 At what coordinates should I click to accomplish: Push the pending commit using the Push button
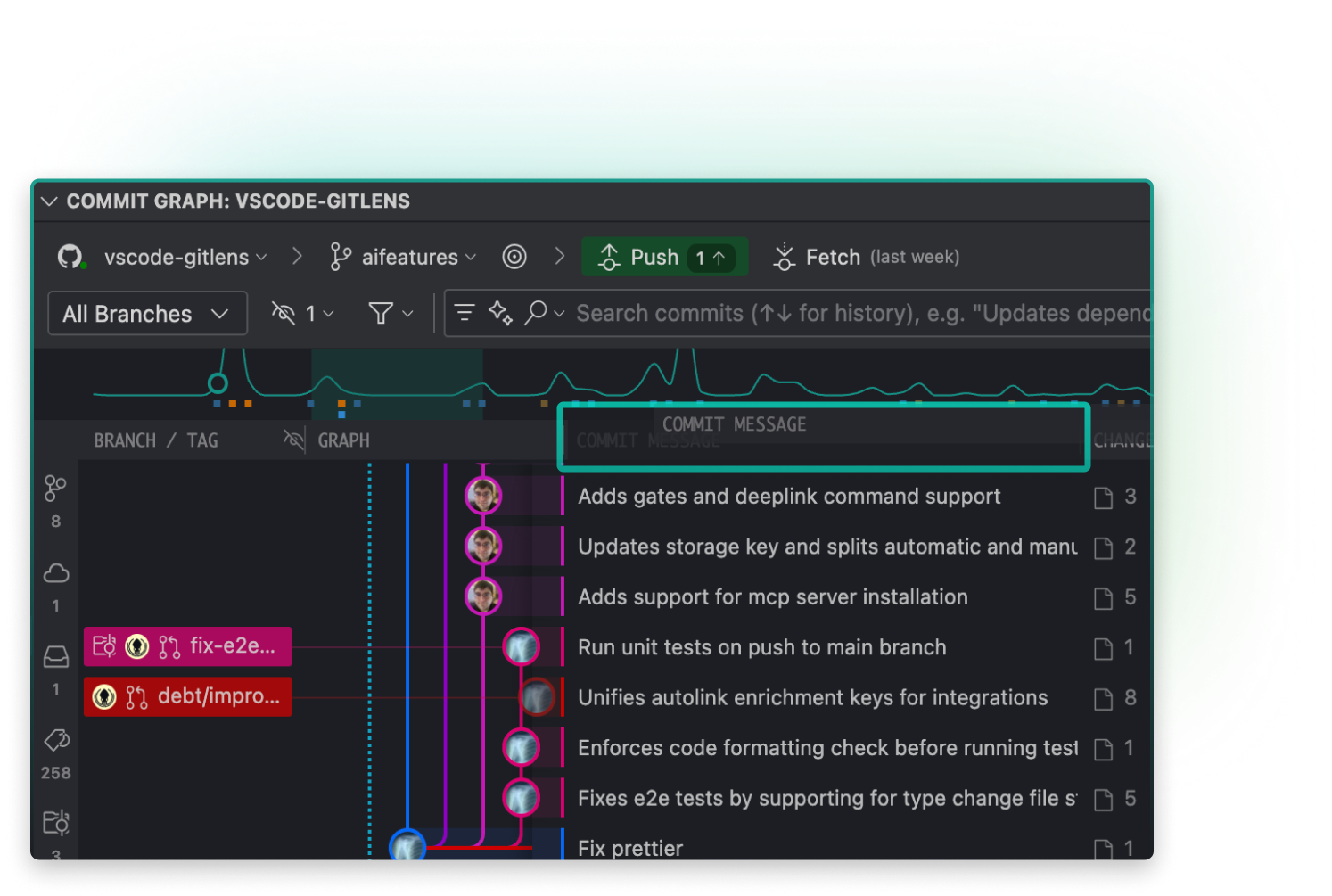pyautogui.click(x=663, y=257)
